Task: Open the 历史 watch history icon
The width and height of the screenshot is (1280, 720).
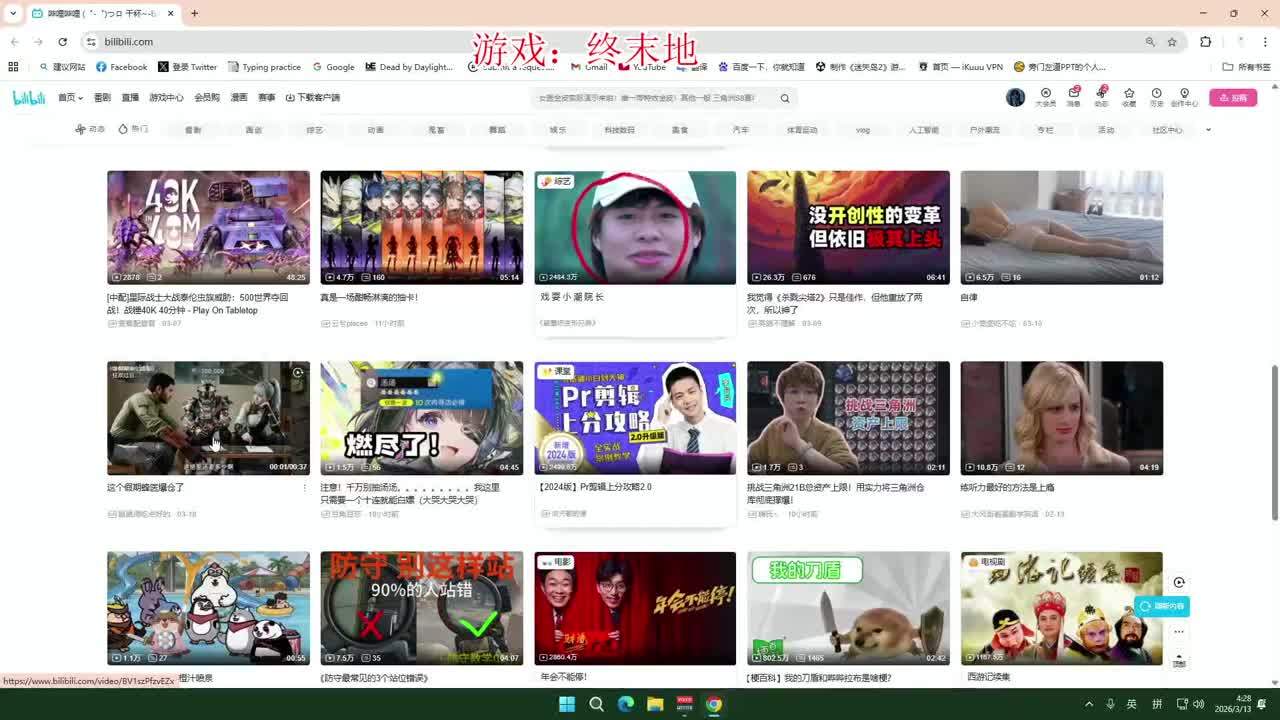Action: tap(1156, 96)
